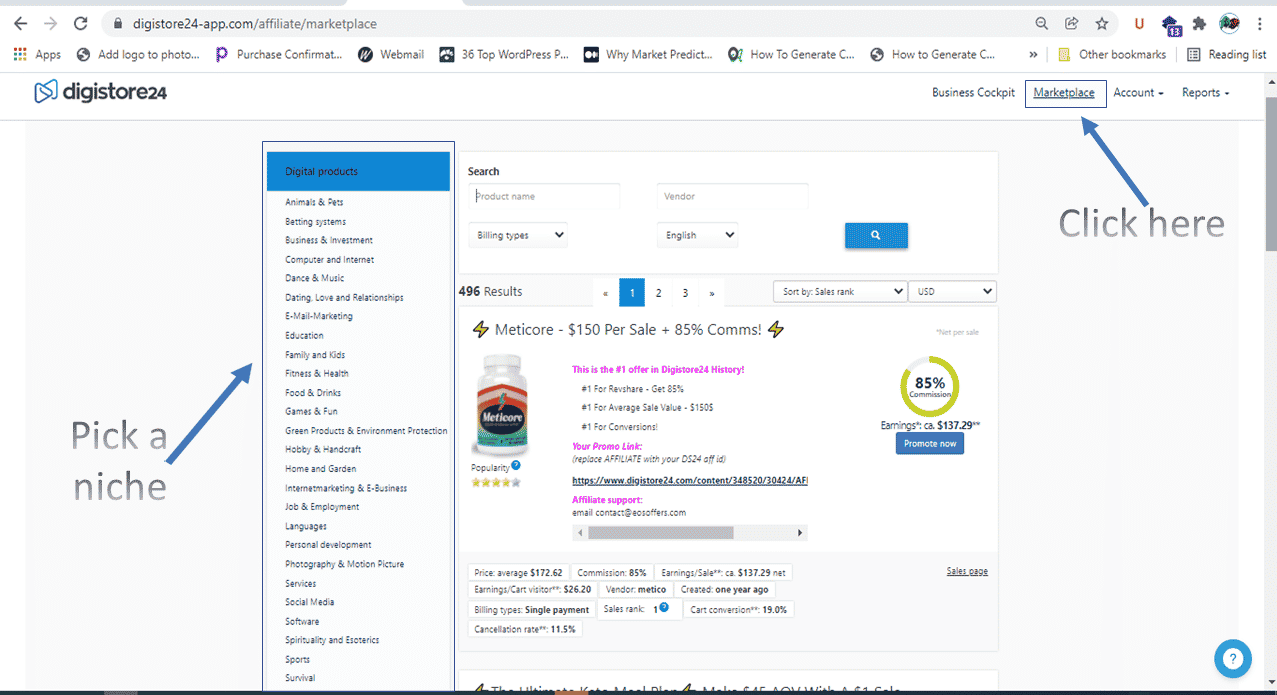The image size is (1277, 695).
Task: Click the browser back arrow
Action: [x=20, y=23]
